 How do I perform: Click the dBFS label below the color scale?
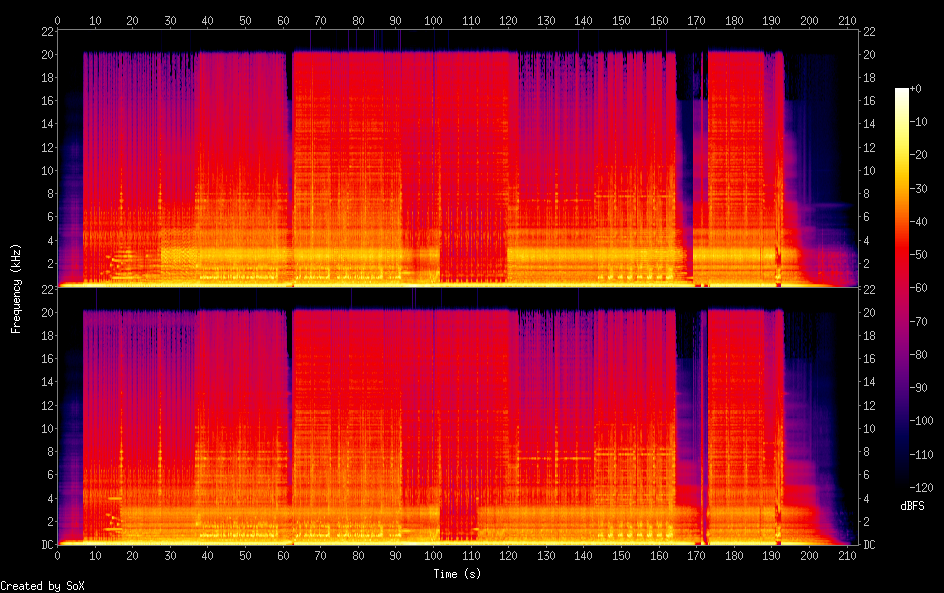point(911,506)
